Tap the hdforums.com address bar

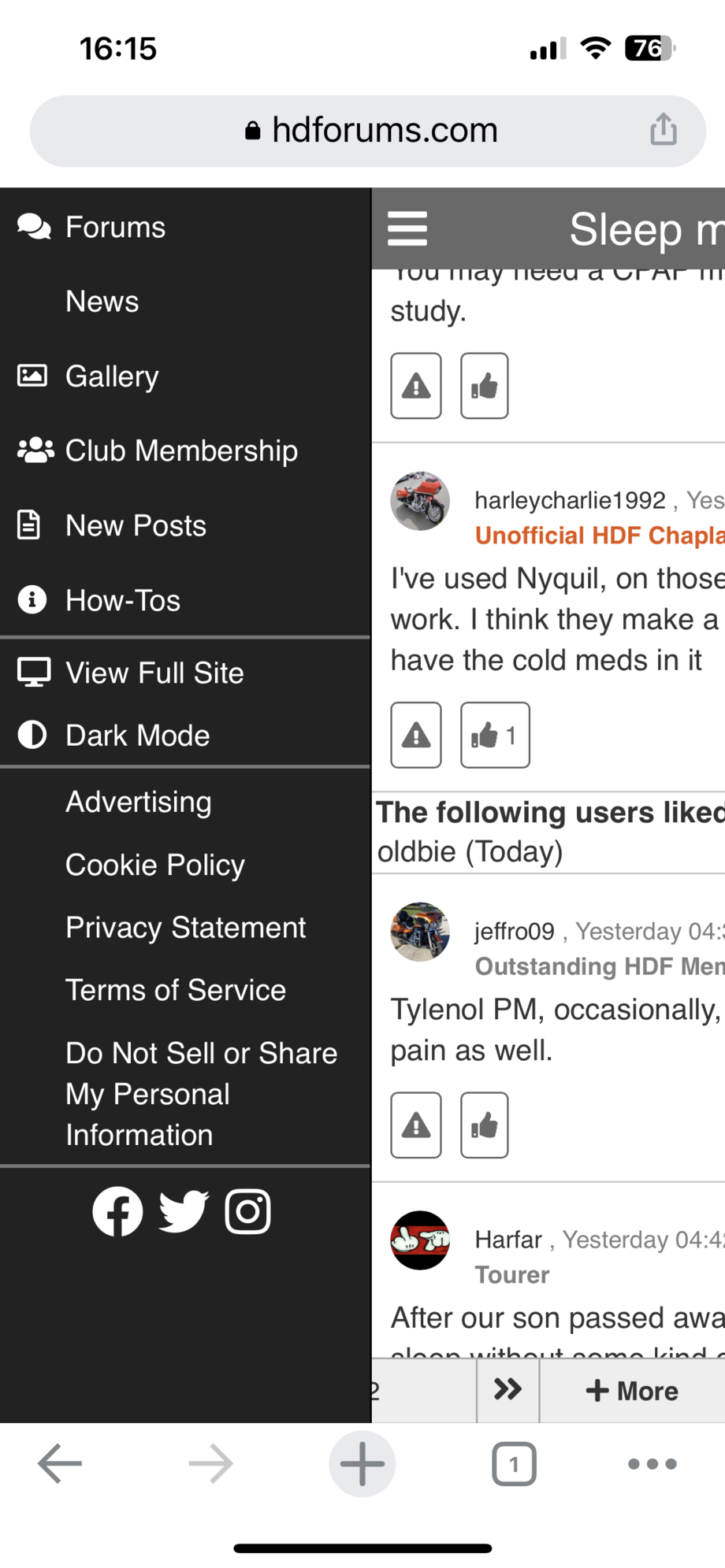(370, 131)
